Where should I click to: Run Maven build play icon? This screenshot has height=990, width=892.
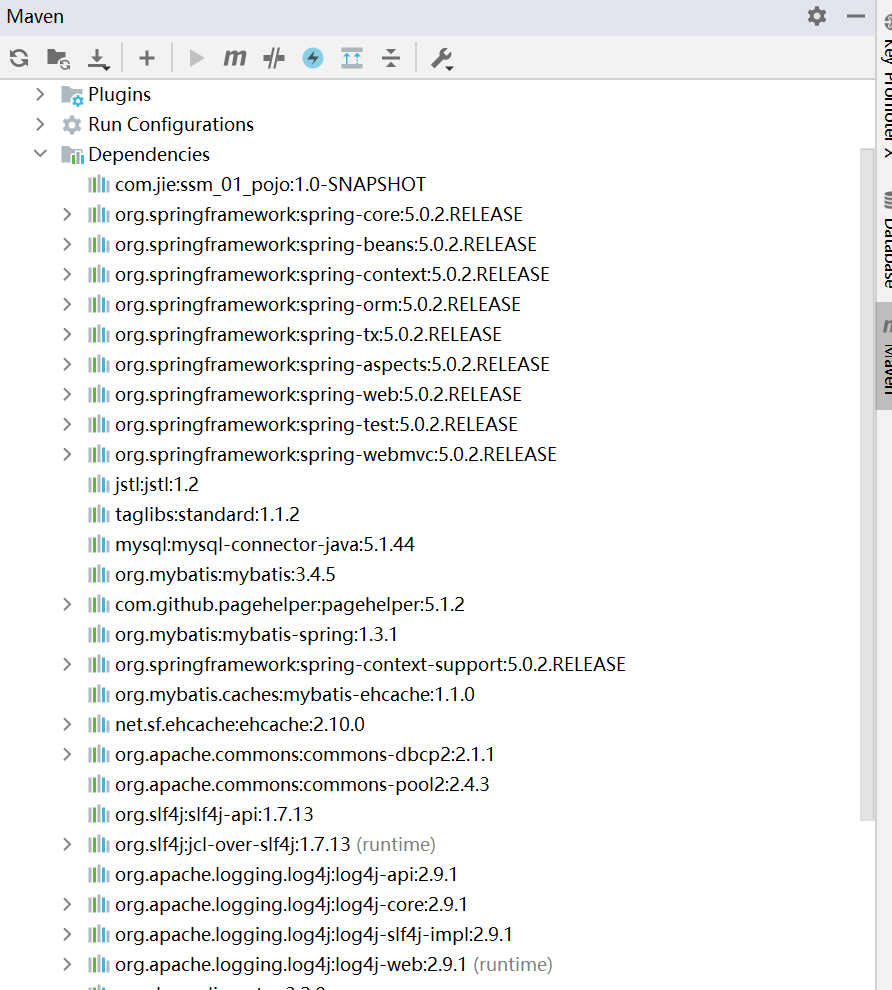click(x=196, y=58)
